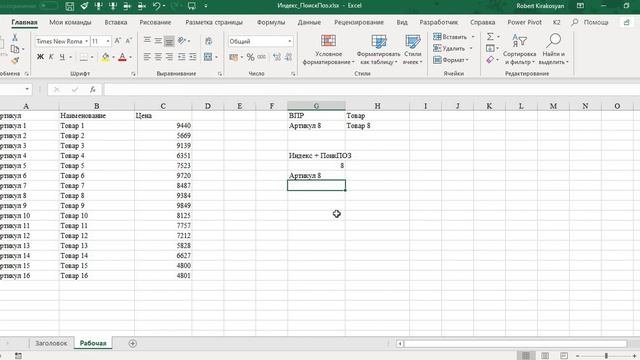Save the workbook from the quick access toolbar
This screenshot has width=640, height=360.
pyautogui.click(x=70, y=6)
